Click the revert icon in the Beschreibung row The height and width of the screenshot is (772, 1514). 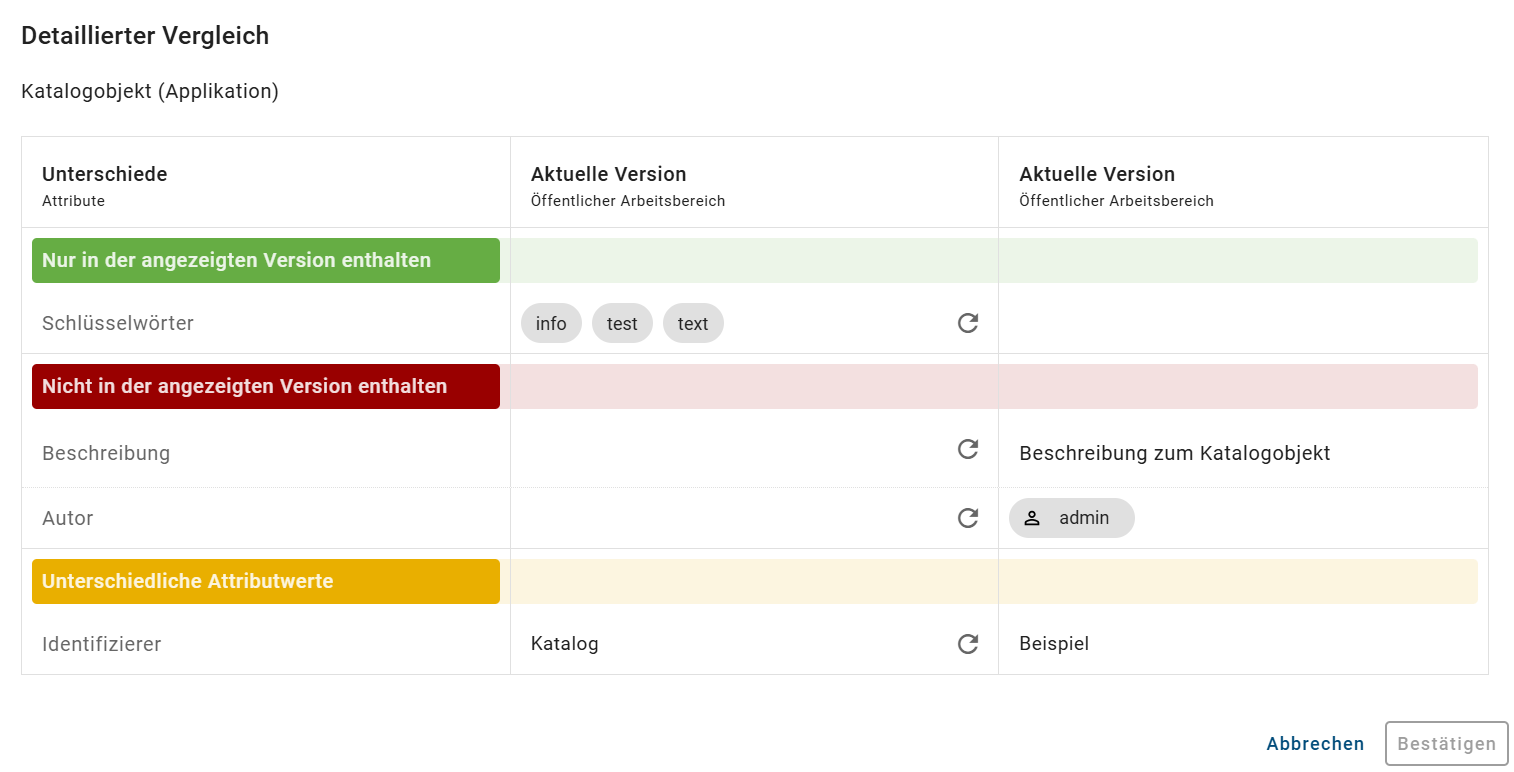(x=967, y=450)
